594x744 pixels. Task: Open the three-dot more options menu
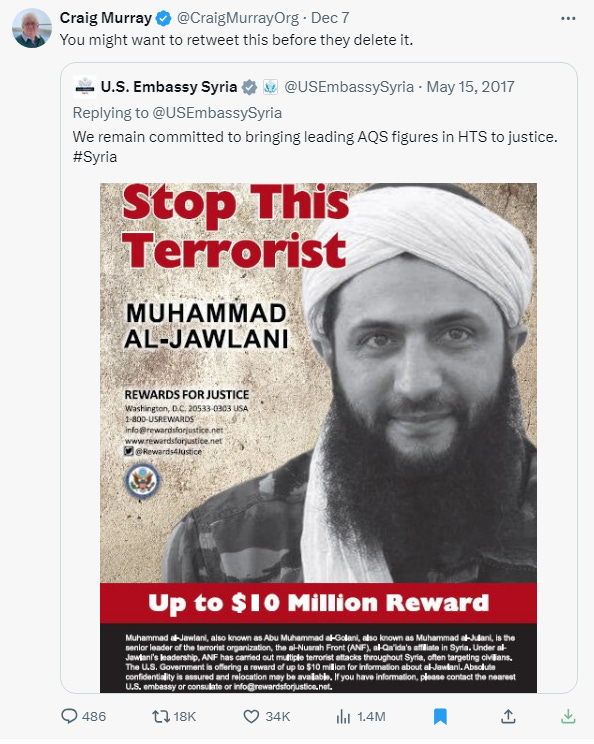(568, 19)
